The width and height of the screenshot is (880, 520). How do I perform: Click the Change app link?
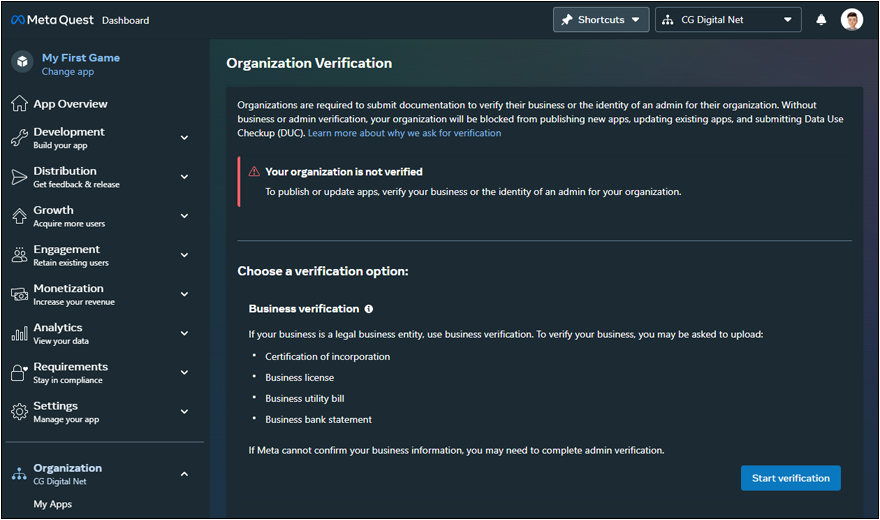pos(67,72)
